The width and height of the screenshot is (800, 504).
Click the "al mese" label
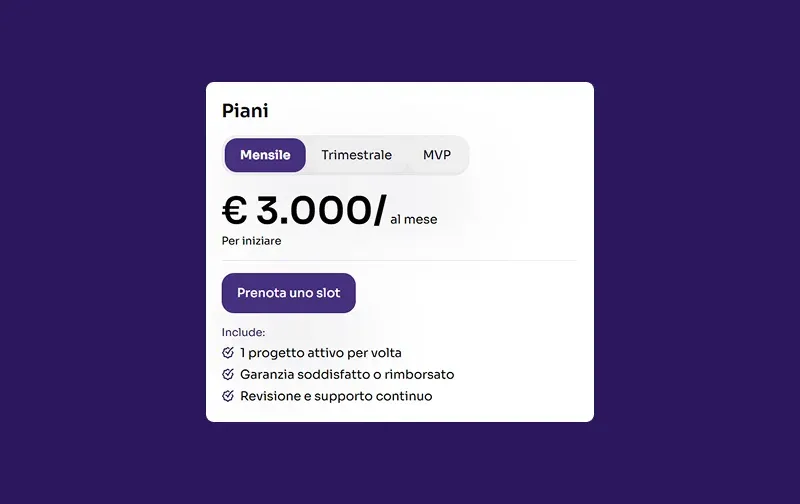(413, 219)
